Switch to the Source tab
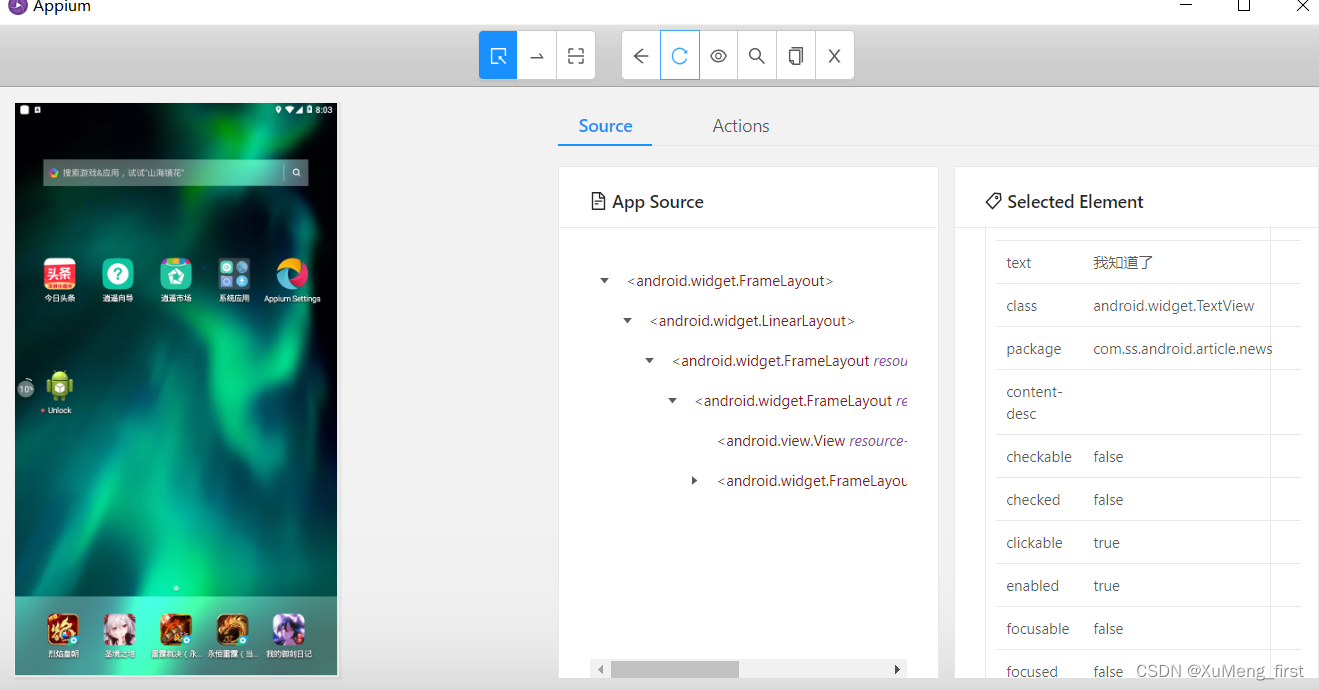The width and height of the screenshot is (1319, 690). click(x=604, y=126)
